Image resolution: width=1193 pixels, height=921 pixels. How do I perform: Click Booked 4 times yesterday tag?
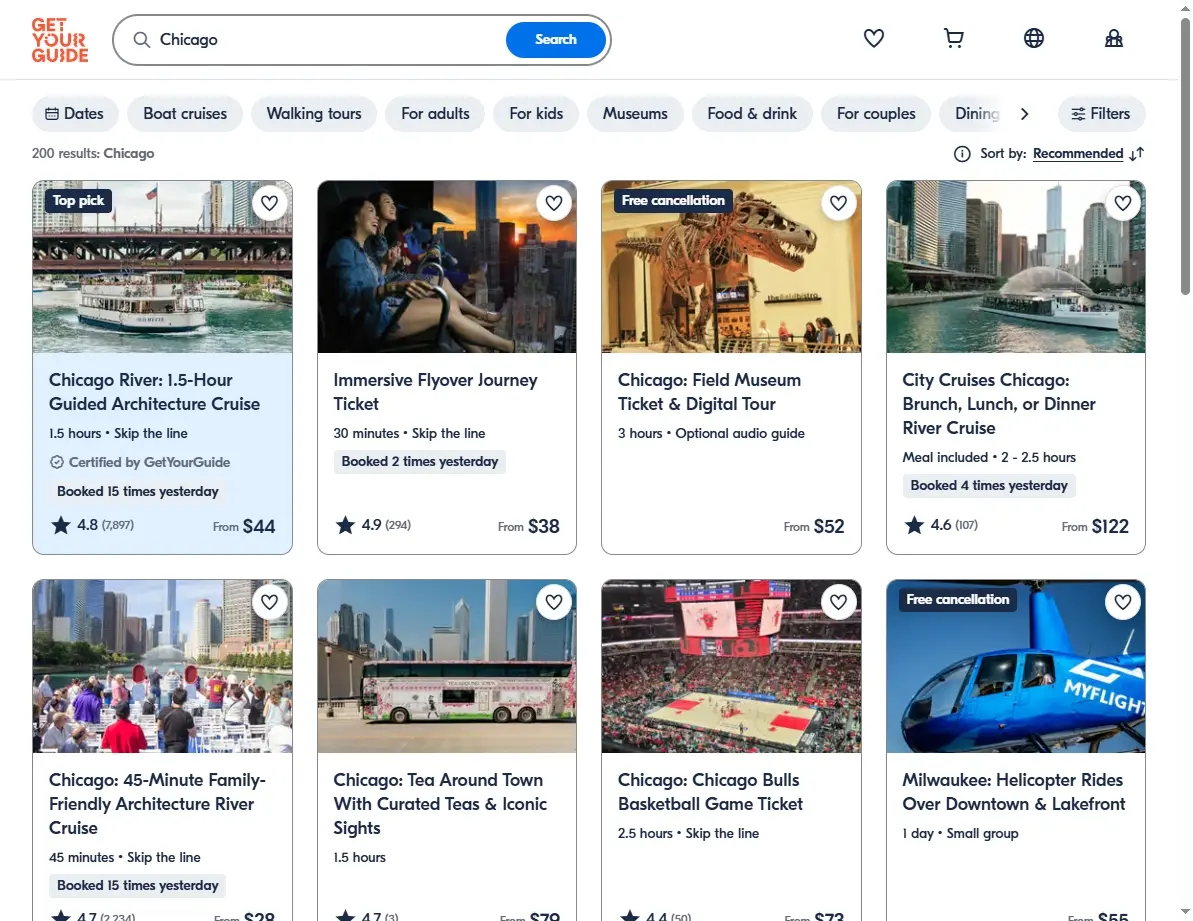[x=989, y=486]
